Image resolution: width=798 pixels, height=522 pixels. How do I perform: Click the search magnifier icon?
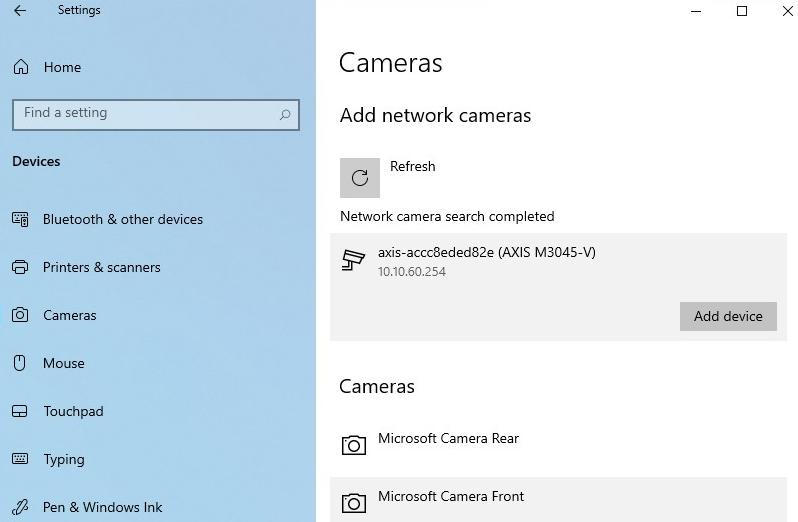tap(285, 114)
